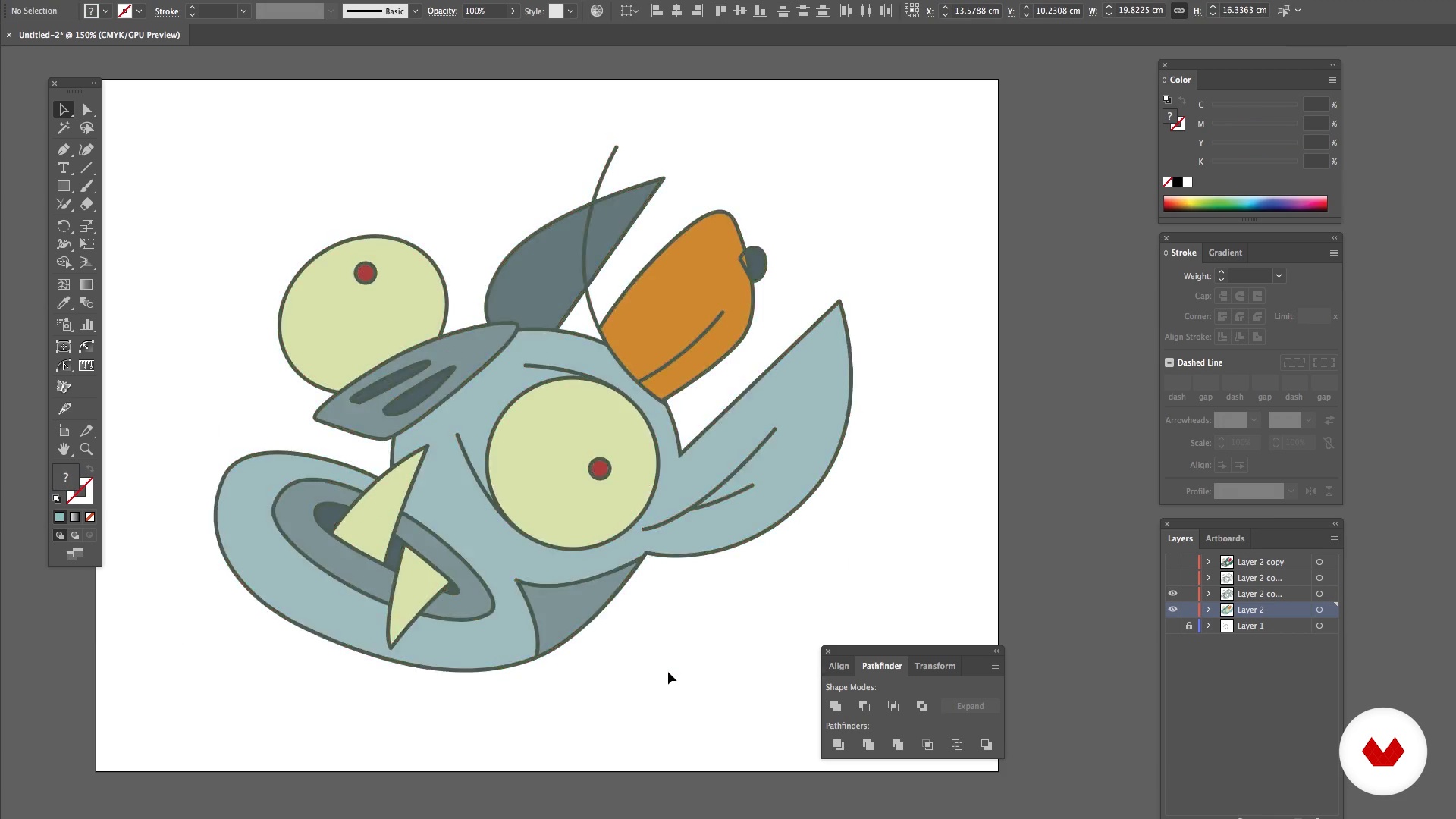Screen dimensions: 1456x819
Task: Select the Free Transform tool
Action: [86, 244]
